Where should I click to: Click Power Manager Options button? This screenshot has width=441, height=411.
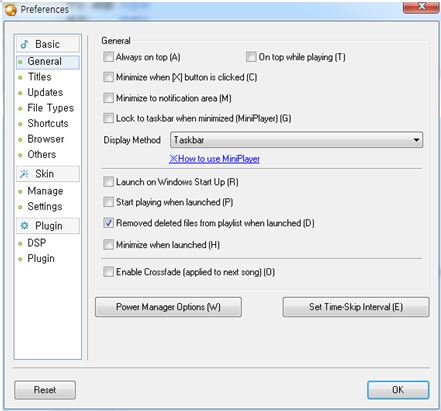coord(168,307)
